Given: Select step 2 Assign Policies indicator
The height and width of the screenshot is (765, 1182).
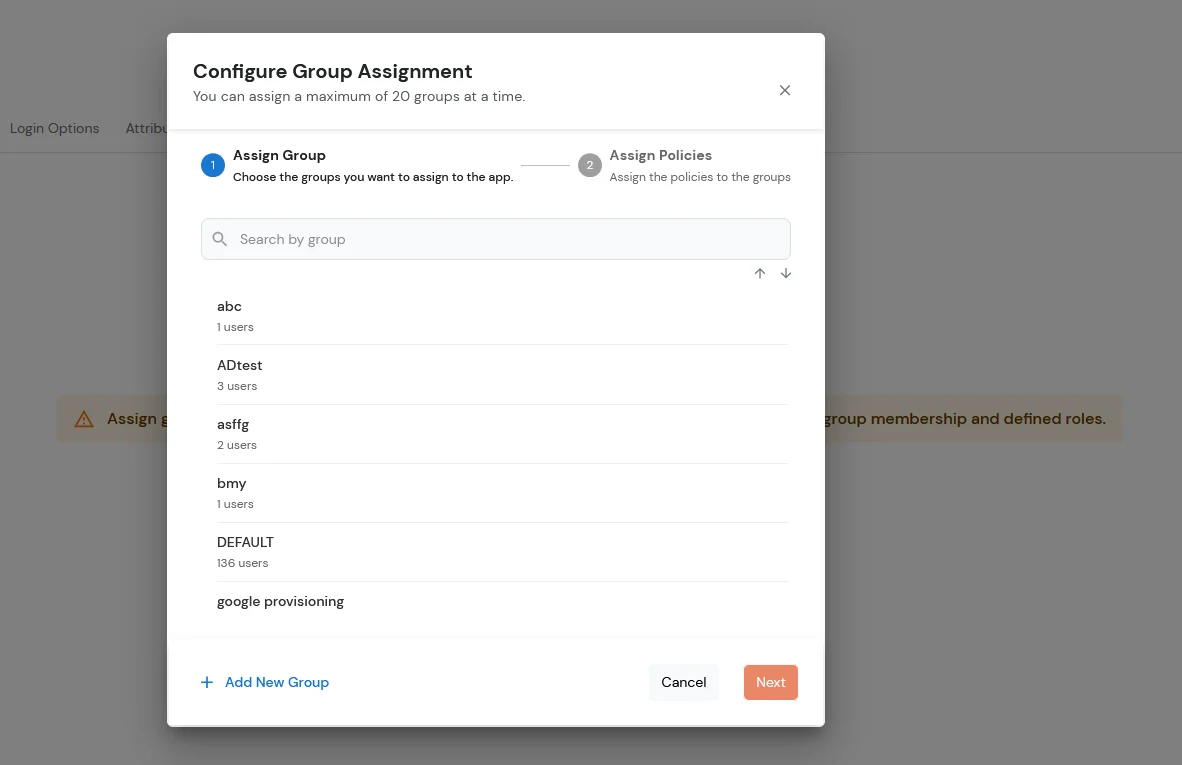Looking at the screenshot, I should click(590, 165).
